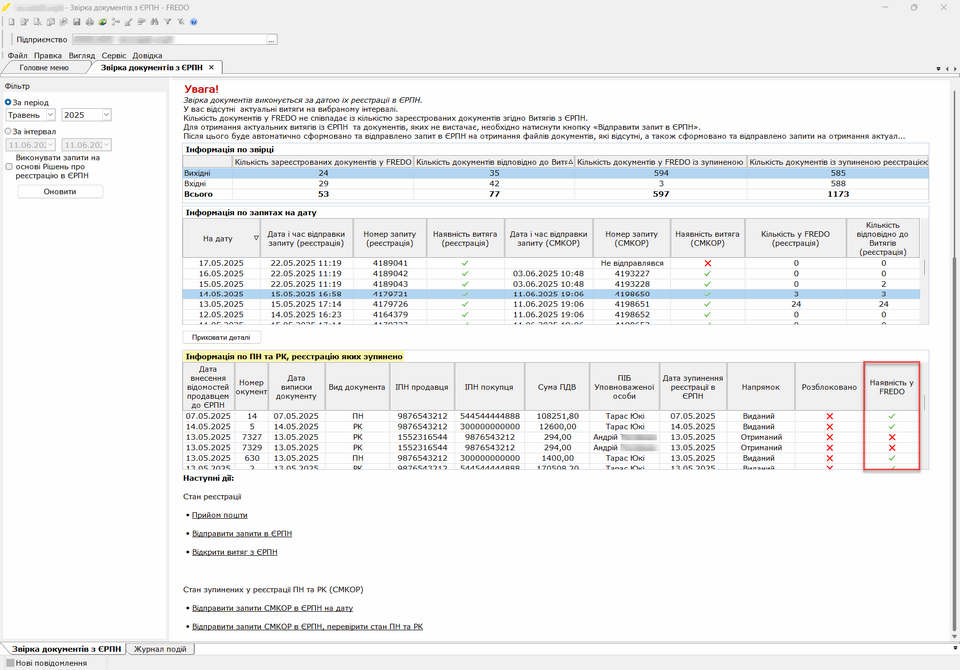Image resolution: width=960 pixels, height=670 pixels.
Task: Click the Copy documents toolbar icon
Action: (x=50, y=21)
